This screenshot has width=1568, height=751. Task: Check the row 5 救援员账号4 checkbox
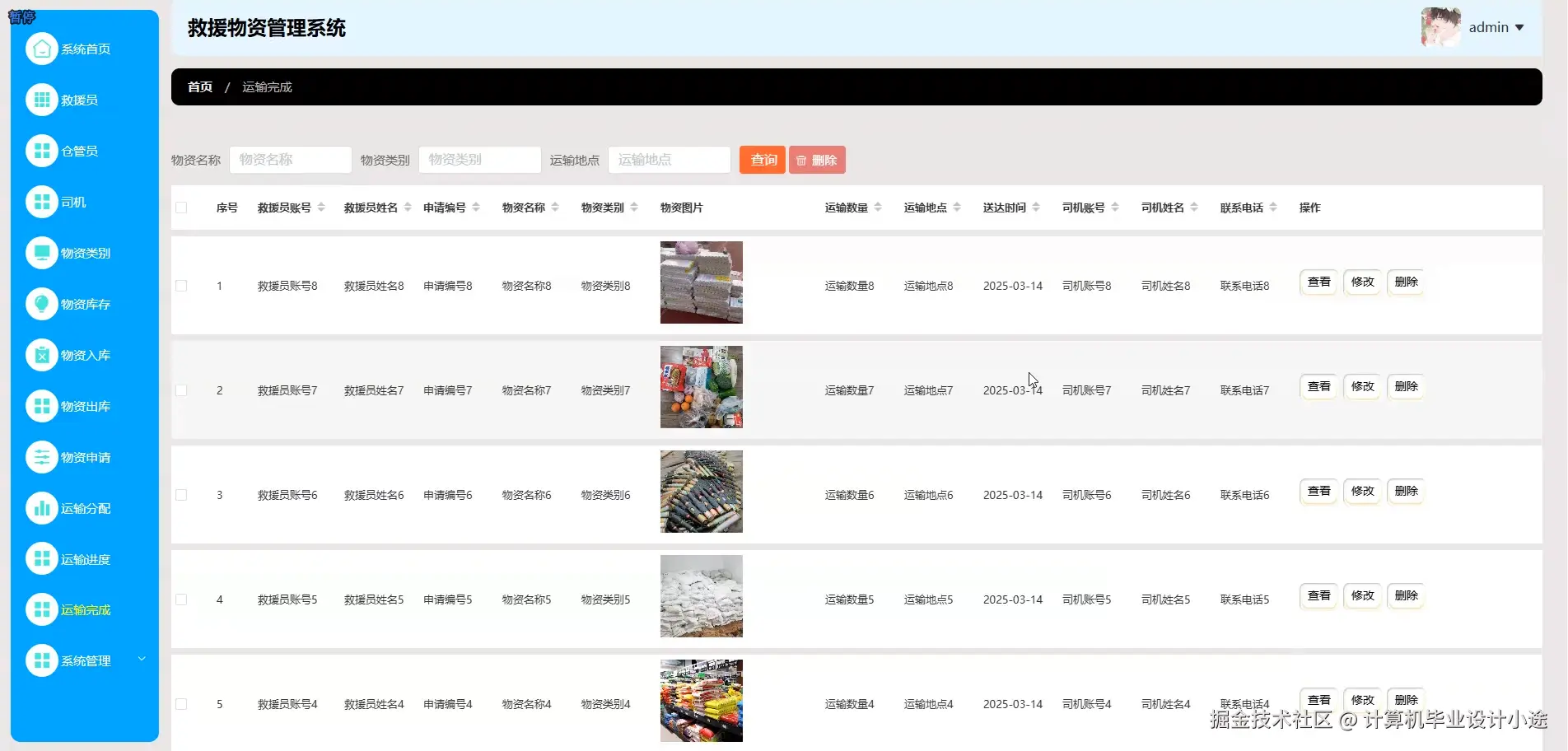tap(181, 704)
